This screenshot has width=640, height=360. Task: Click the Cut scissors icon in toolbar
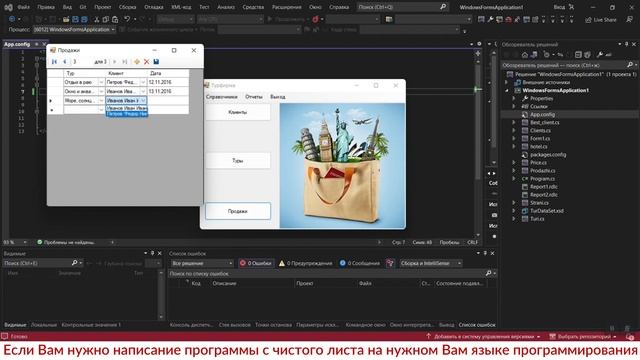(96, 19)
